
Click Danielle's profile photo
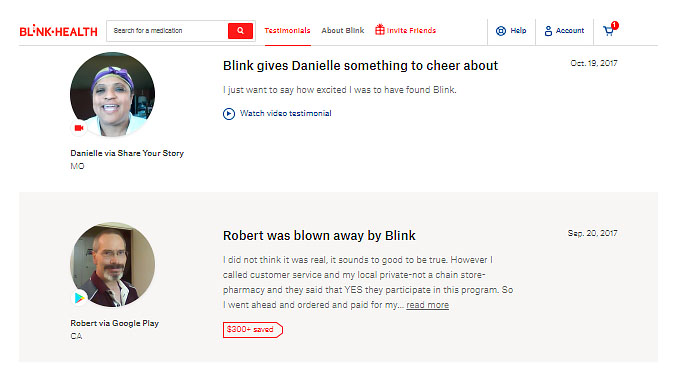(112, 95)
